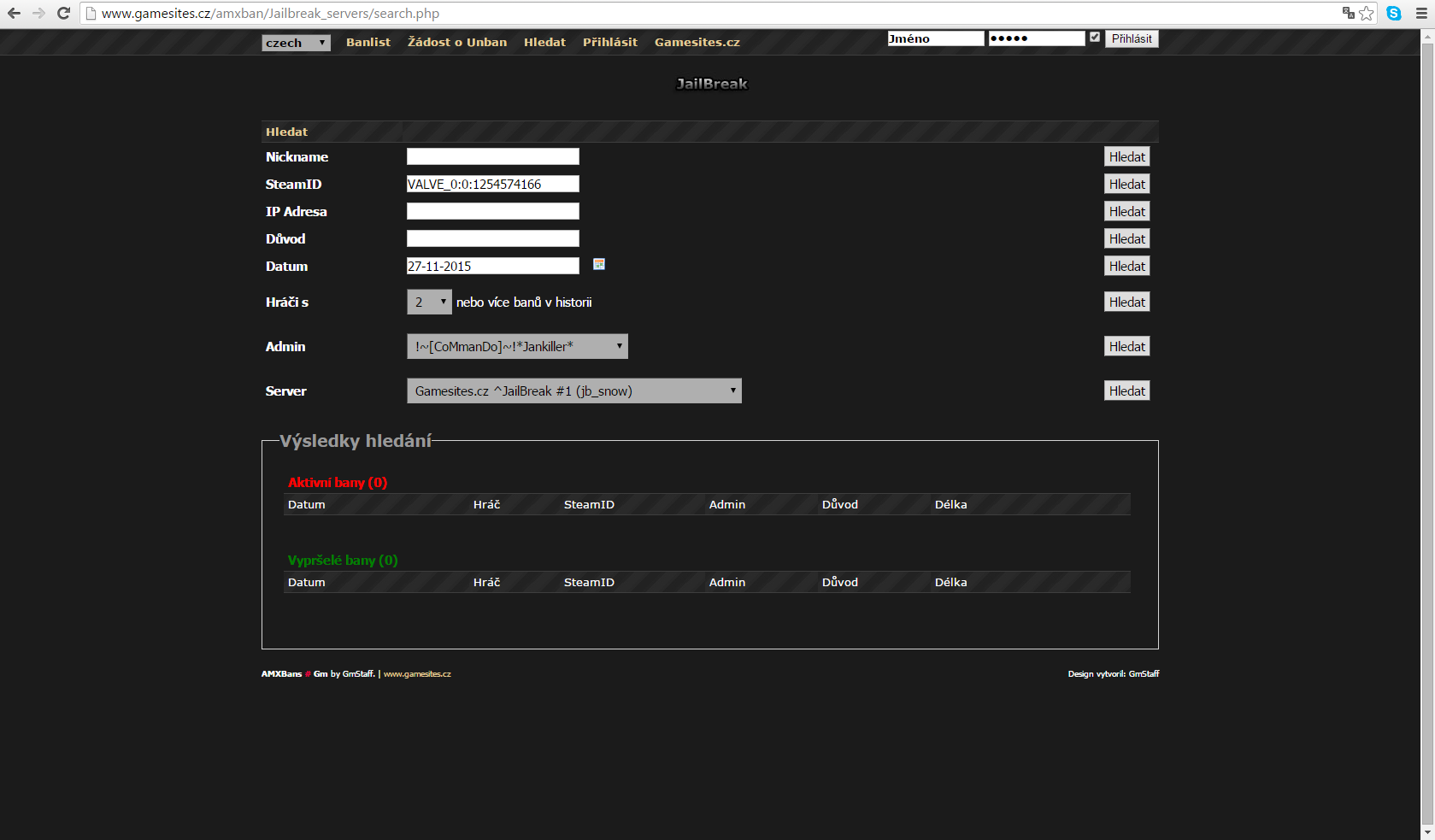Image resolution: width=1435 pixels, height=840 pixels.
Task: Submit login with the Přihlásit button
Action: point(1132,38)
